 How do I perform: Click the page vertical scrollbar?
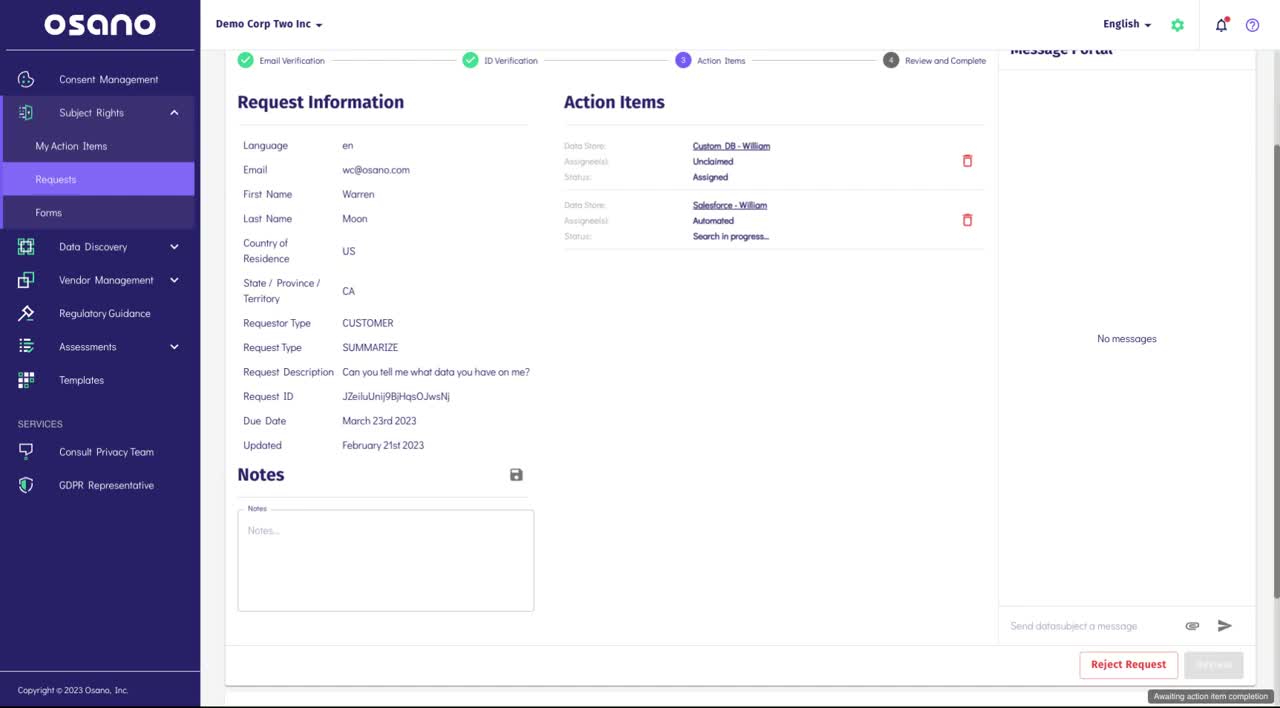(x=1275, y=370)
